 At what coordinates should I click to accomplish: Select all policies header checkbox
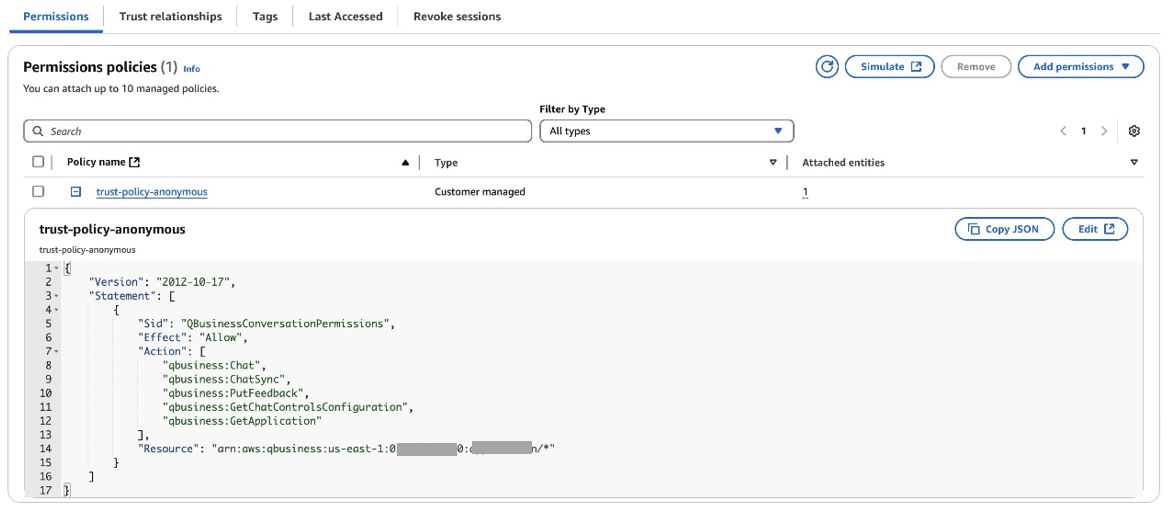click(38, 162)
